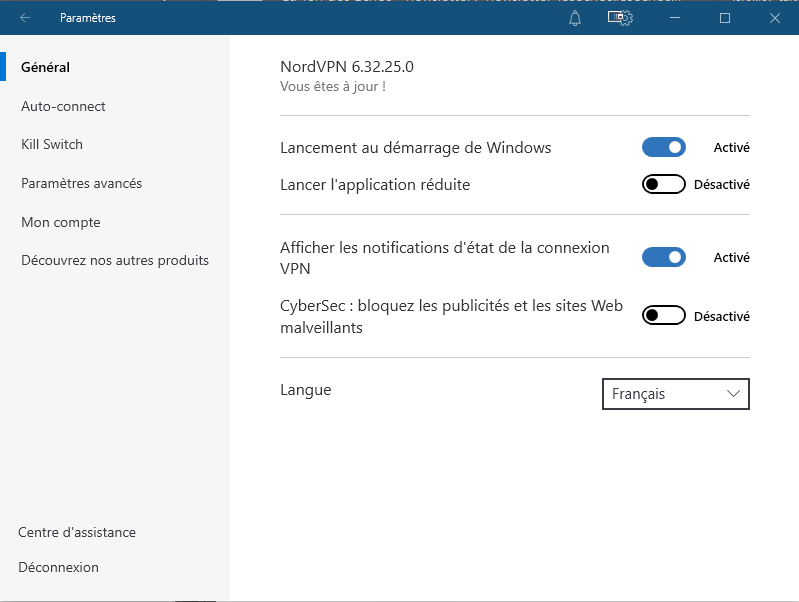Open the Kill Switch settings section
Viewport: 799px width, 602px height.
click(52, 144)
